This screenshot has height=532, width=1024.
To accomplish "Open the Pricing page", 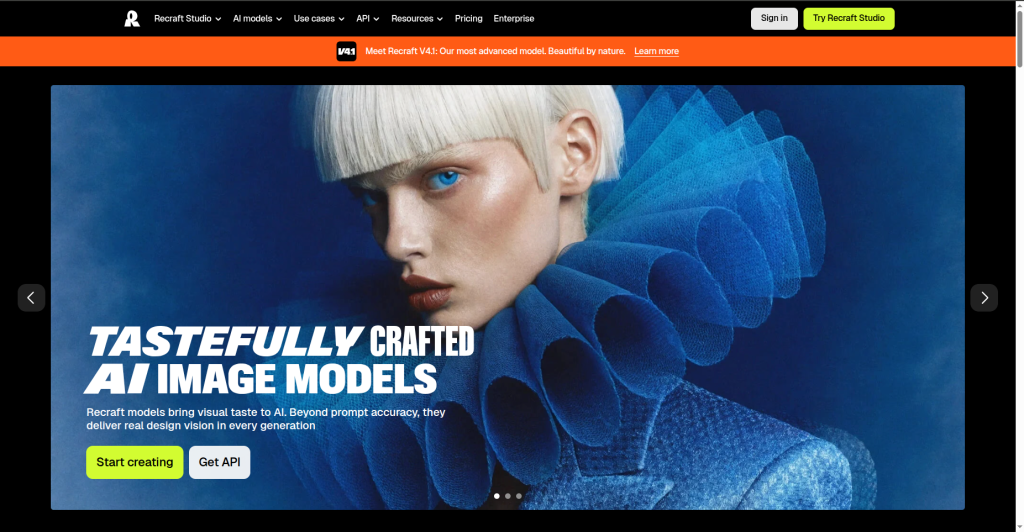I will pyautogui.click(x=468, y=18).
